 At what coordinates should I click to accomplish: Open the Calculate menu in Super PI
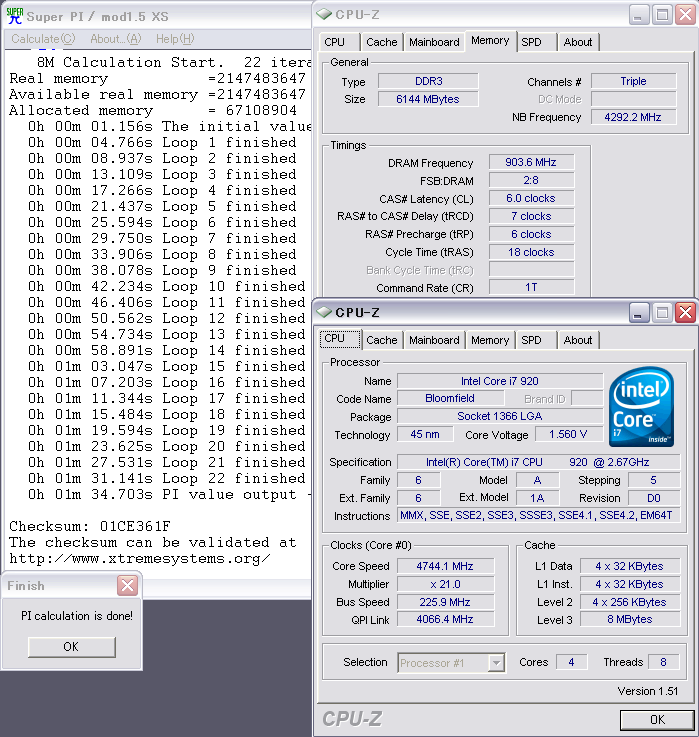pyautogui.click(x=42, y=39)
